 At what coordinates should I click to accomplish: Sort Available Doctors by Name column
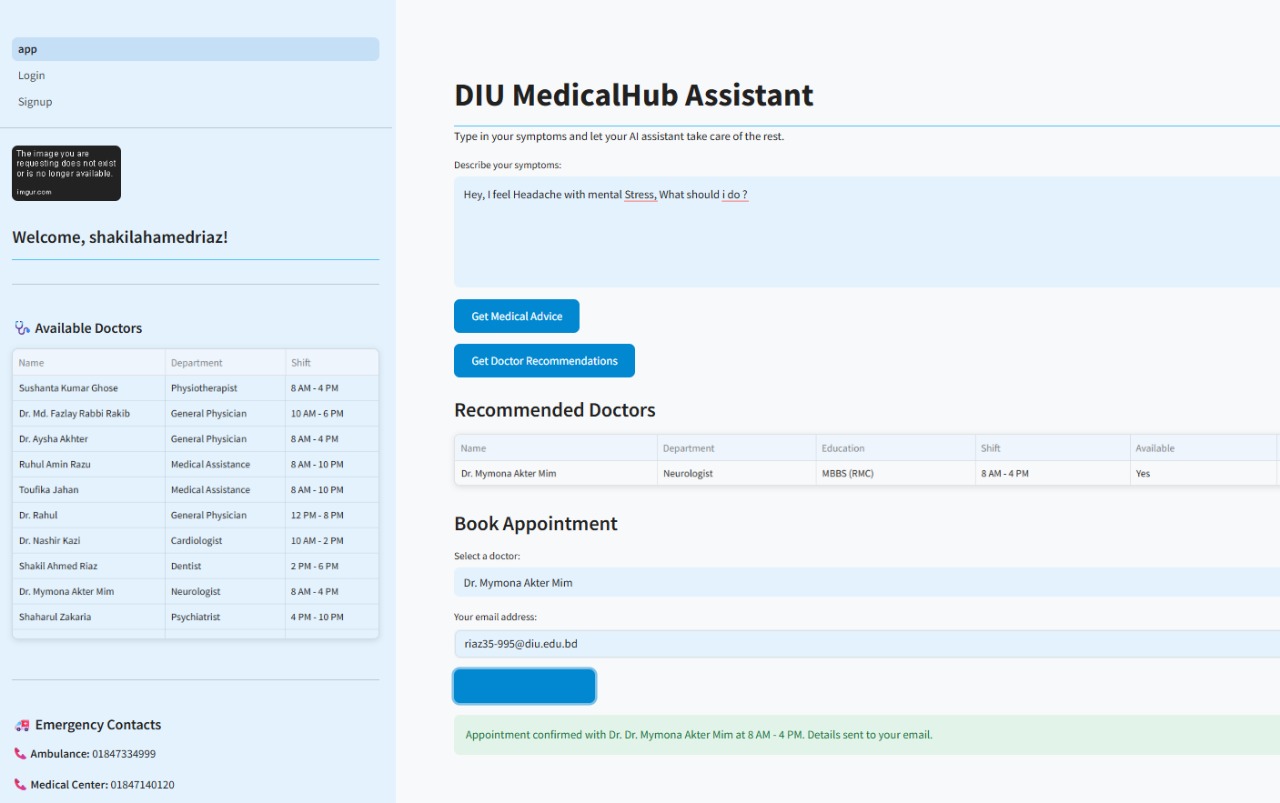pos(88,363)
